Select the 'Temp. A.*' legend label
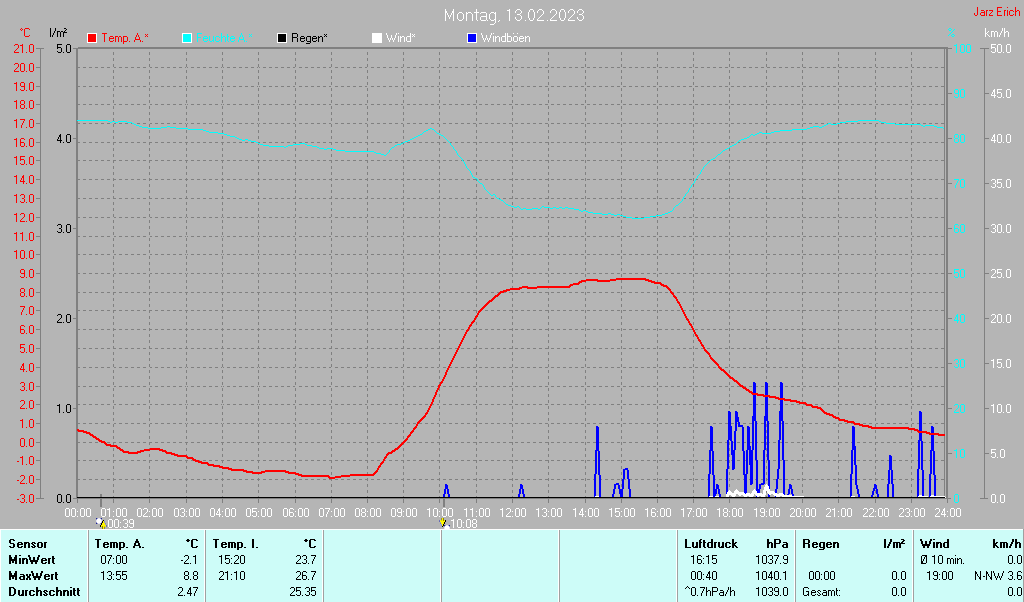Image resolution: width=1024 pixels, height=602 pixels. pyautogui.click(x=125, y=39)
